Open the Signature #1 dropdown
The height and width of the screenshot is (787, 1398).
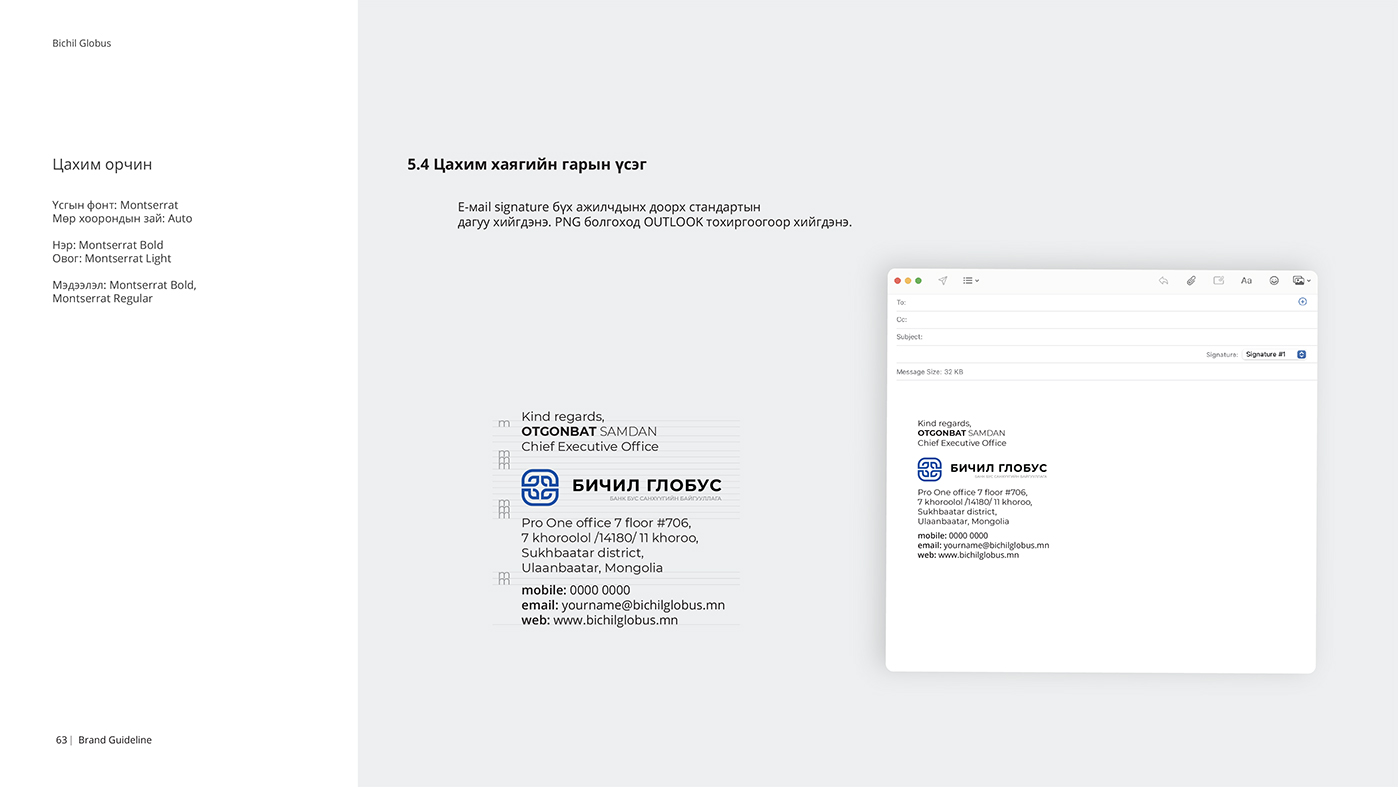(1275, 354)
